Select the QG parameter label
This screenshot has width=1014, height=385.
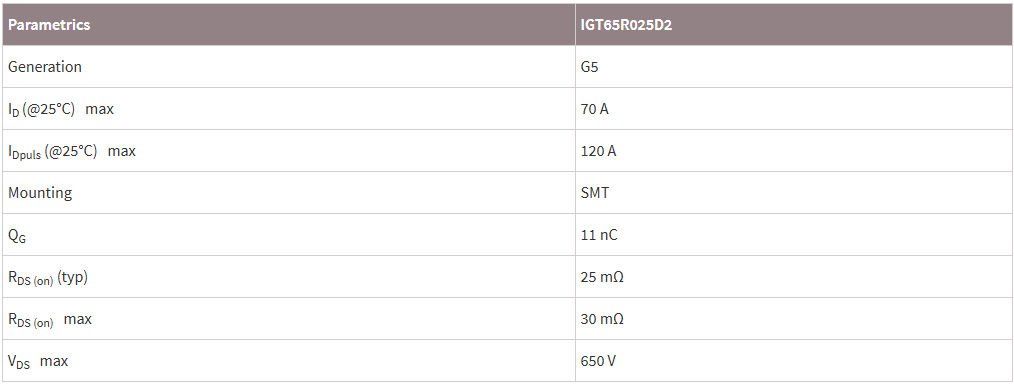coord(17,236)
